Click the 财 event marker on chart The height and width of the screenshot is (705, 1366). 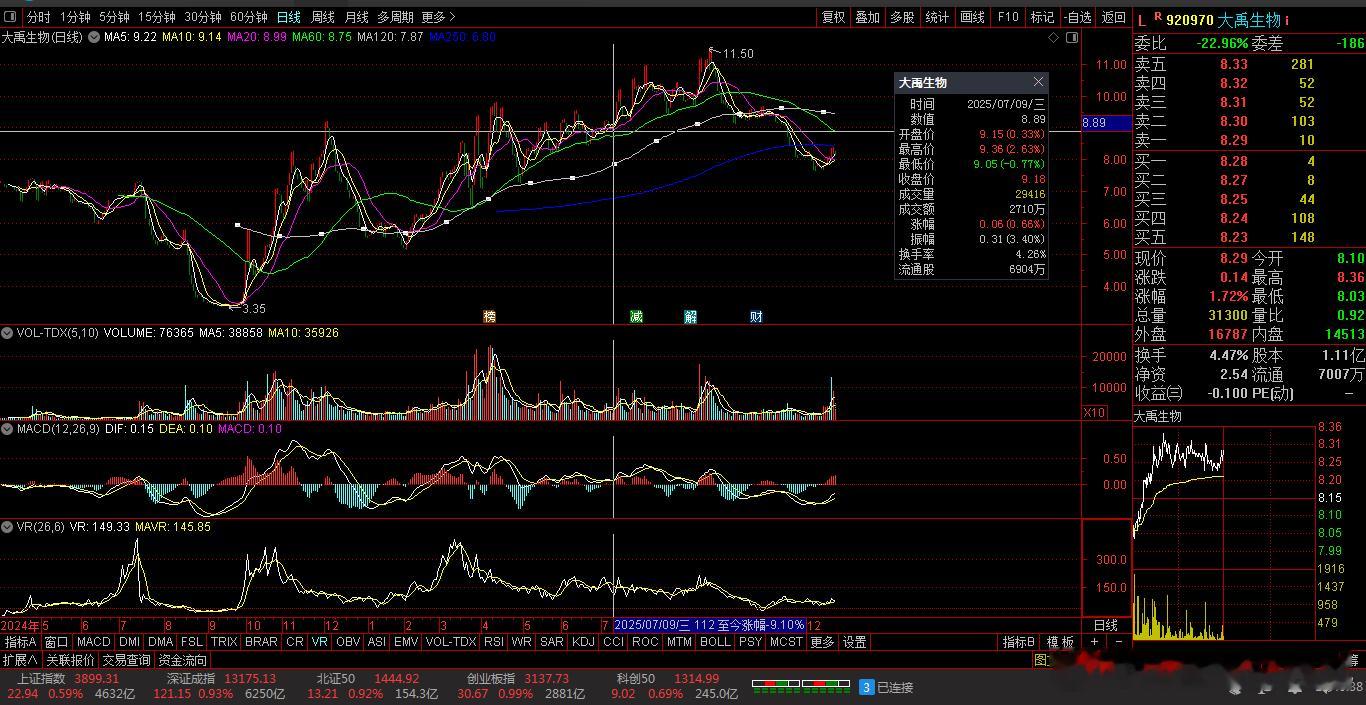tap(756, 316)
